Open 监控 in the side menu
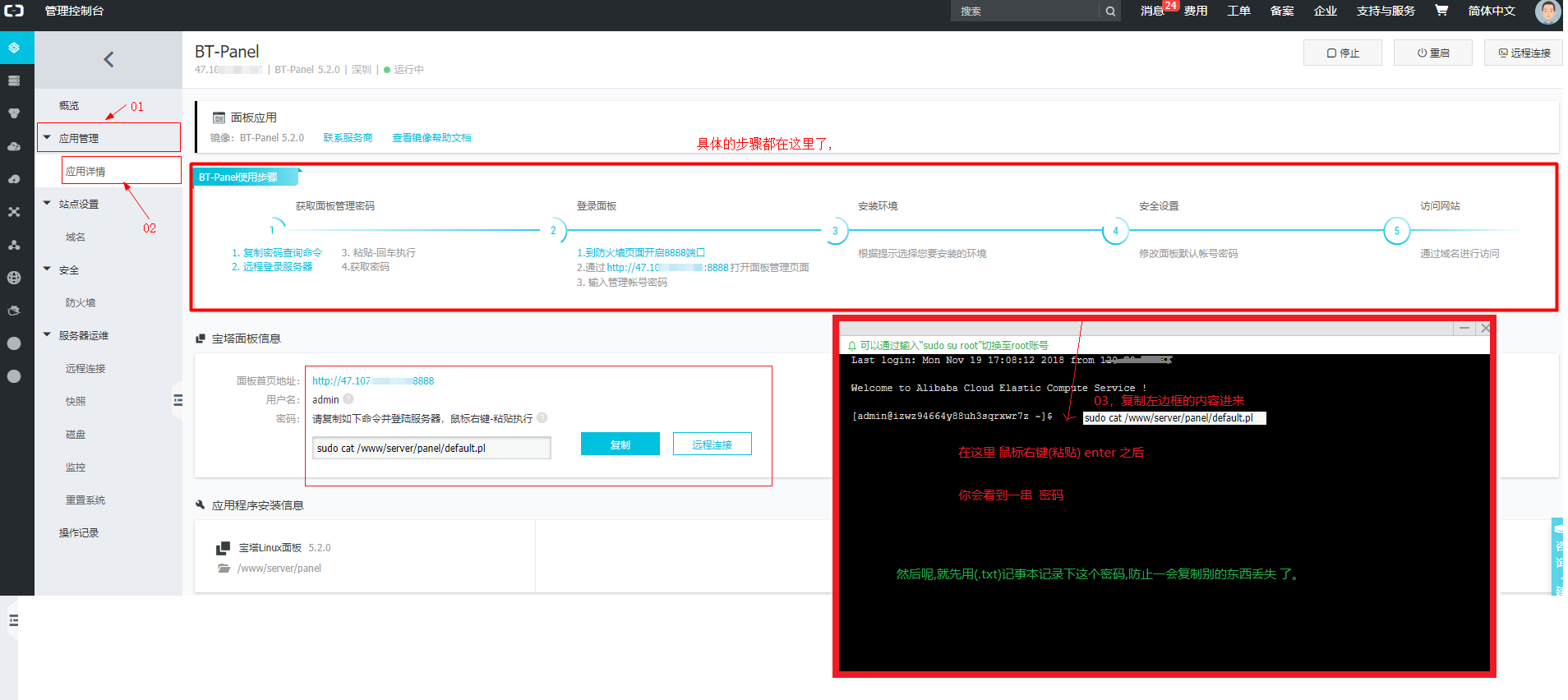 76,467
